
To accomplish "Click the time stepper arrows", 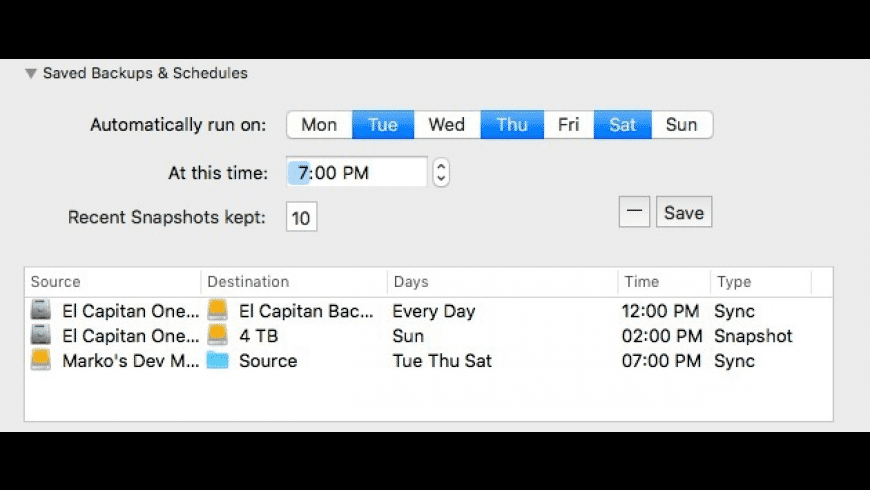I will tap(441, 173).
